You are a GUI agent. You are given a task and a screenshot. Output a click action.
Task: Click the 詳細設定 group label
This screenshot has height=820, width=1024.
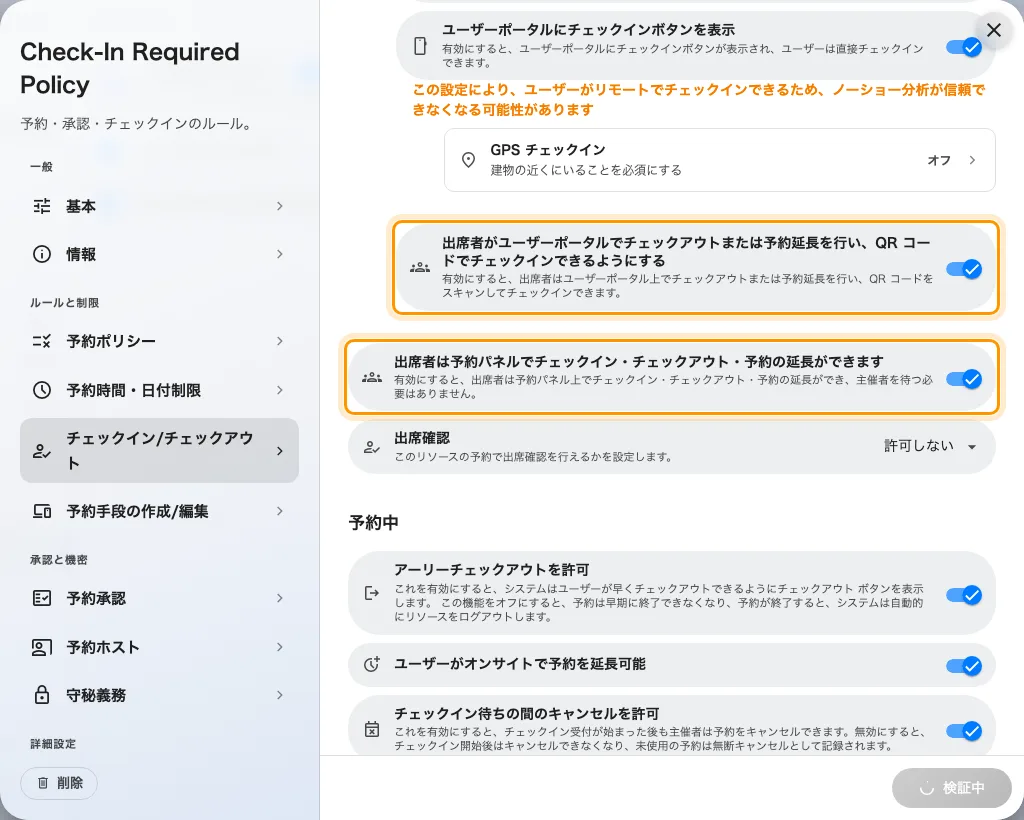coord(52,744)
